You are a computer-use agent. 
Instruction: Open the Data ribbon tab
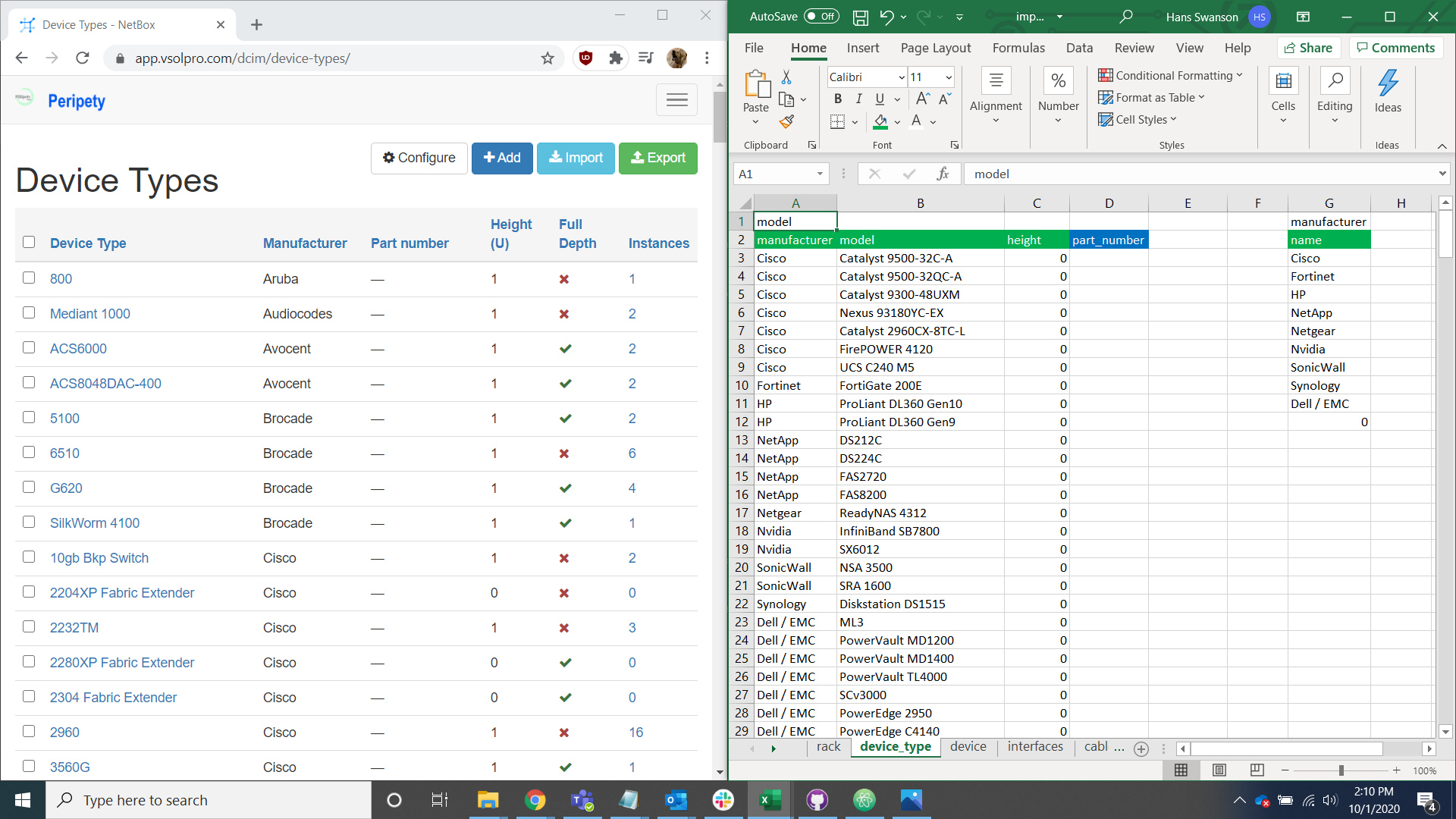[x=1079, y=48]
